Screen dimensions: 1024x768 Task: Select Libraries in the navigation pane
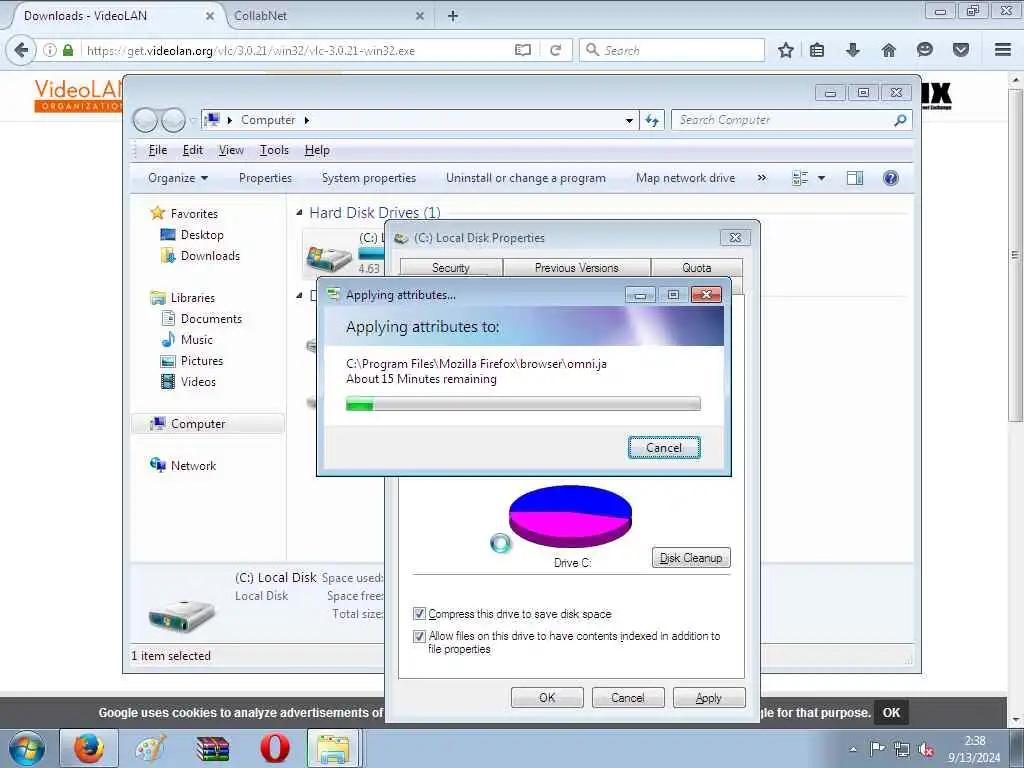click(193, 298)
